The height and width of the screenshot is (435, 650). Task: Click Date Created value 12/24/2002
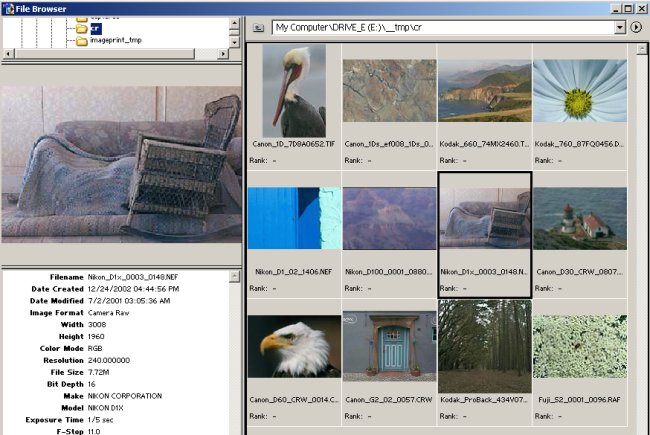133,289
